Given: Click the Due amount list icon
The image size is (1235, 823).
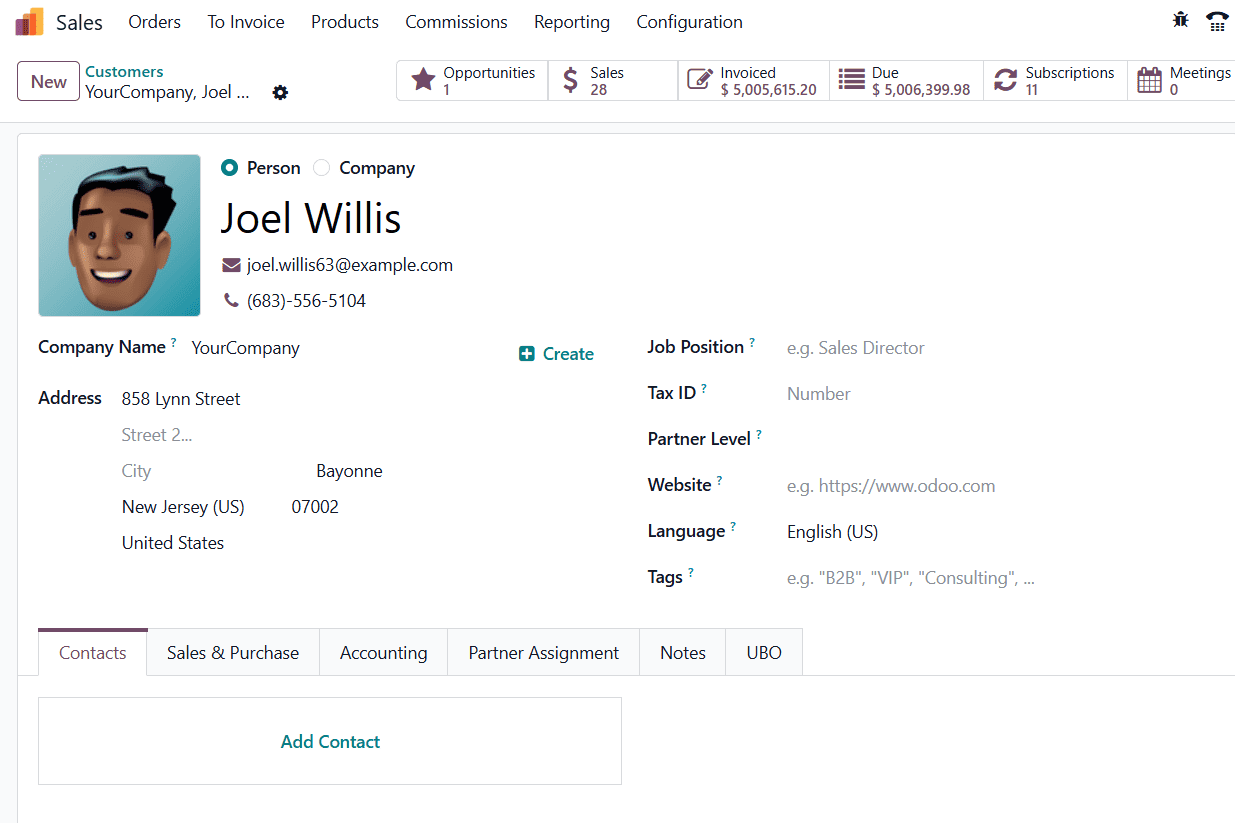Looking at the screenshot, I should pos(852,79).
